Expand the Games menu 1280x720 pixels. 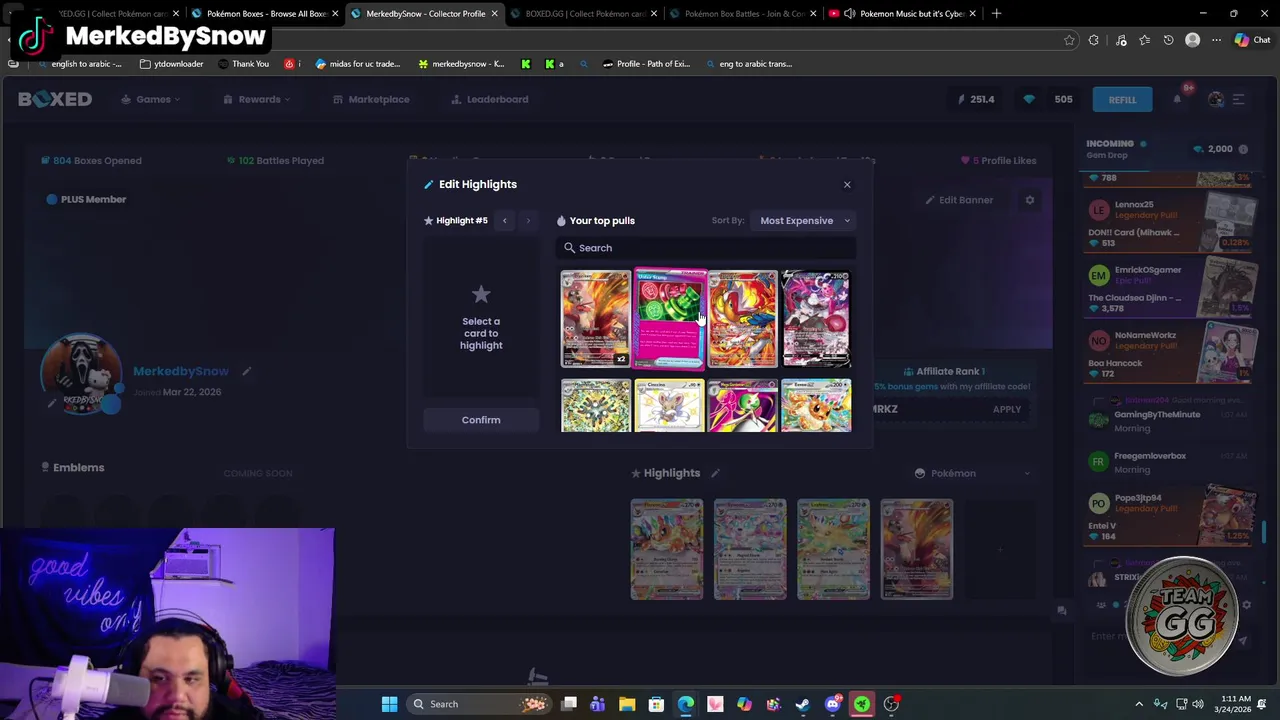151,99
